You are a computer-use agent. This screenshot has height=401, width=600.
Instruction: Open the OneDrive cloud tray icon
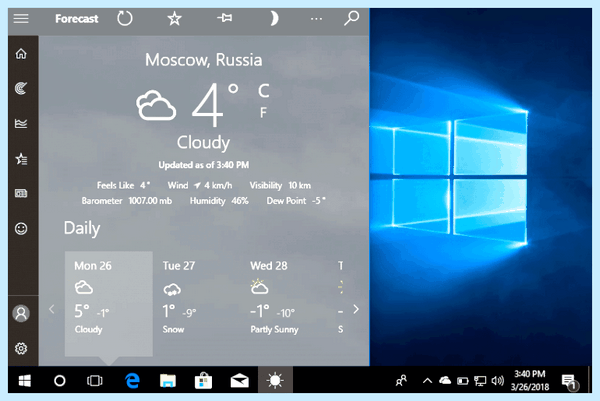[445, 380]
